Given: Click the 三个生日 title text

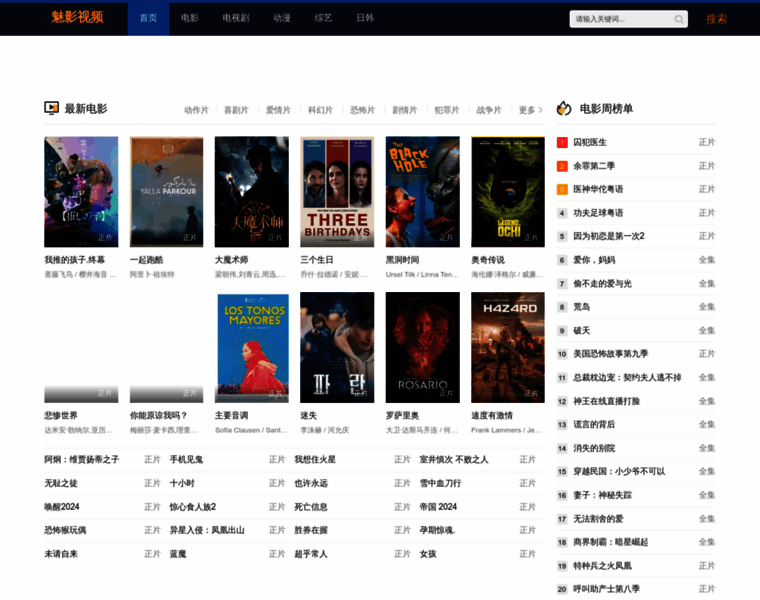Looking at the screenshot, I should click(317, 260).
